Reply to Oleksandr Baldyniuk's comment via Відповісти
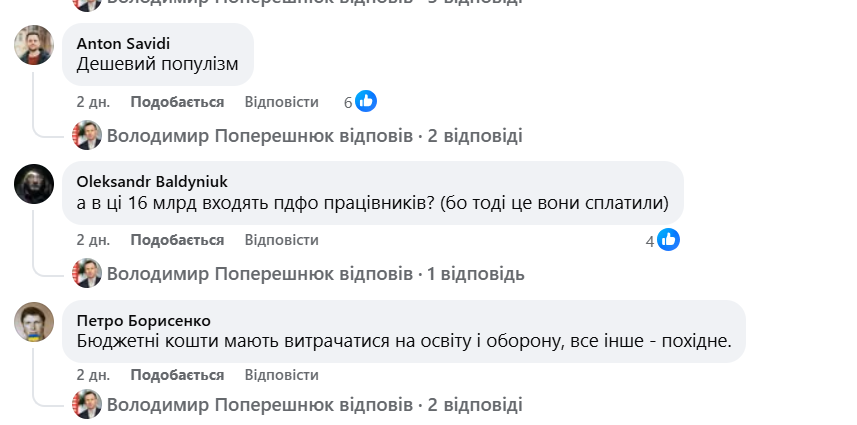Image resolution: width=857 pixels, height=425 pixels. coord(281,240)
